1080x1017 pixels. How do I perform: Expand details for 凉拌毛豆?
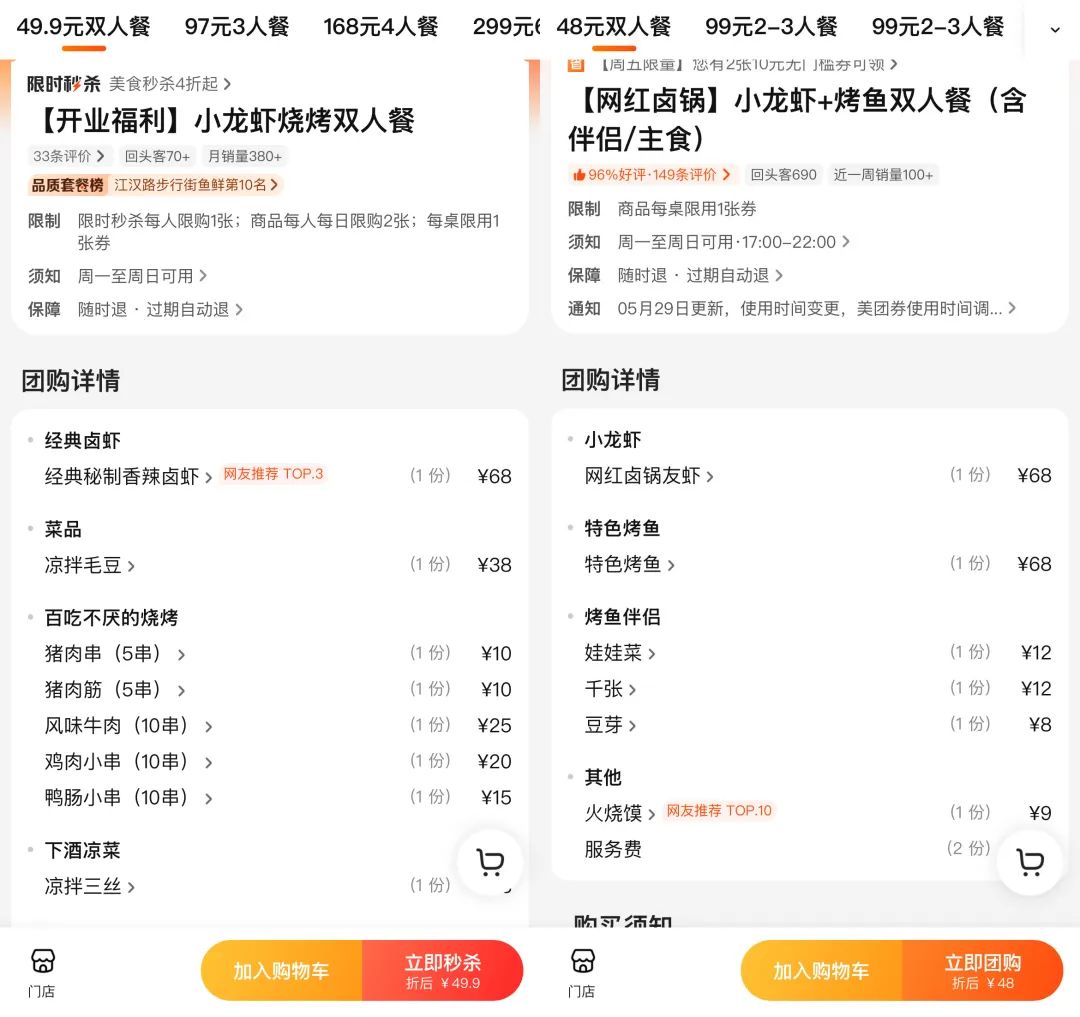(90, 565)
